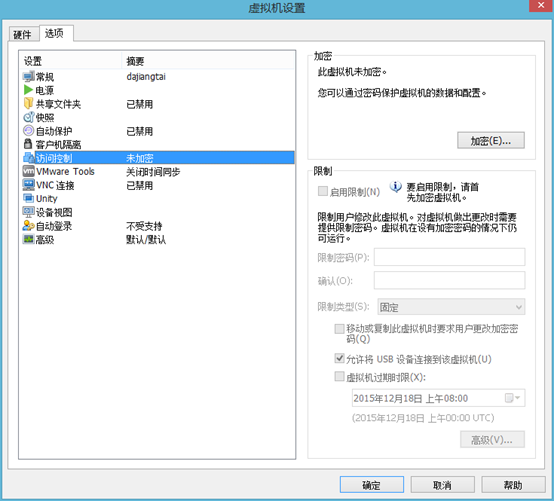The height and width of the screenshot is (501, 554).
Task: Select the 访问控制 row label
Action: [x=54, y=158]
